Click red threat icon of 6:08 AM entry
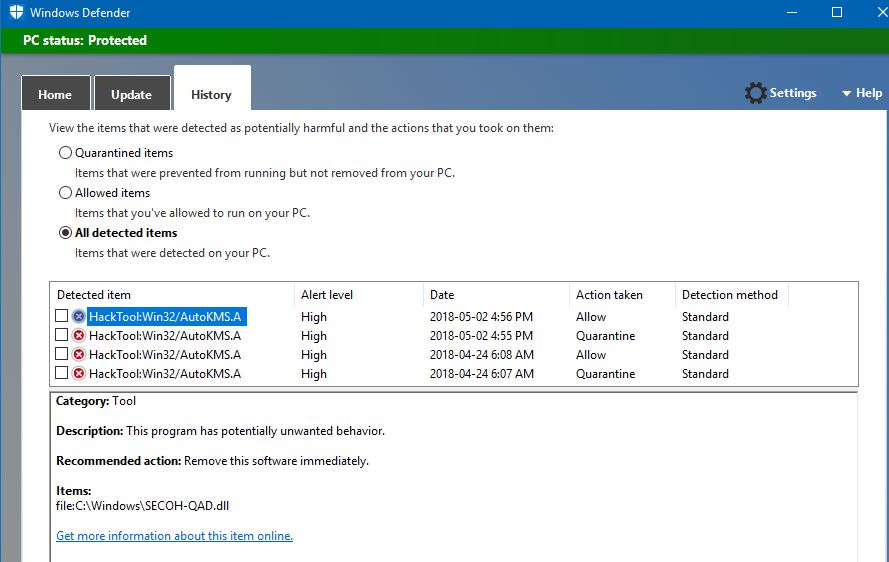Image resolution: width=889 pixels, height=562 pixels. [x=79, y=354]
